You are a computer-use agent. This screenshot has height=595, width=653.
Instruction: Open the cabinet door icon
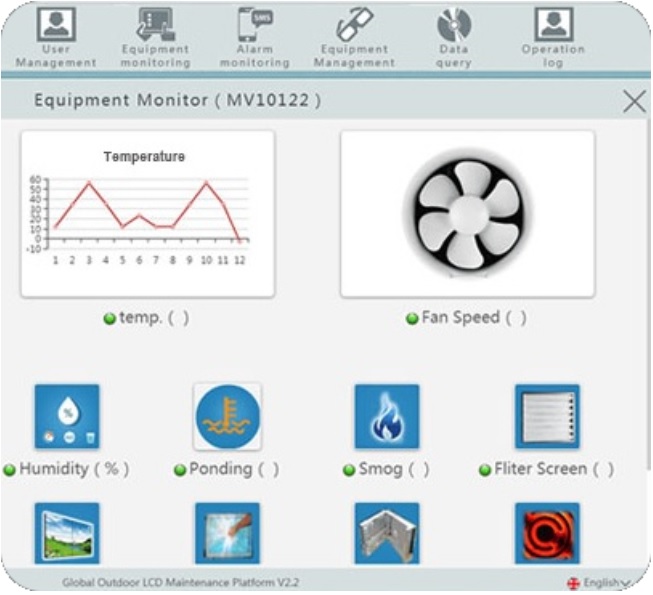coord(387,533)
